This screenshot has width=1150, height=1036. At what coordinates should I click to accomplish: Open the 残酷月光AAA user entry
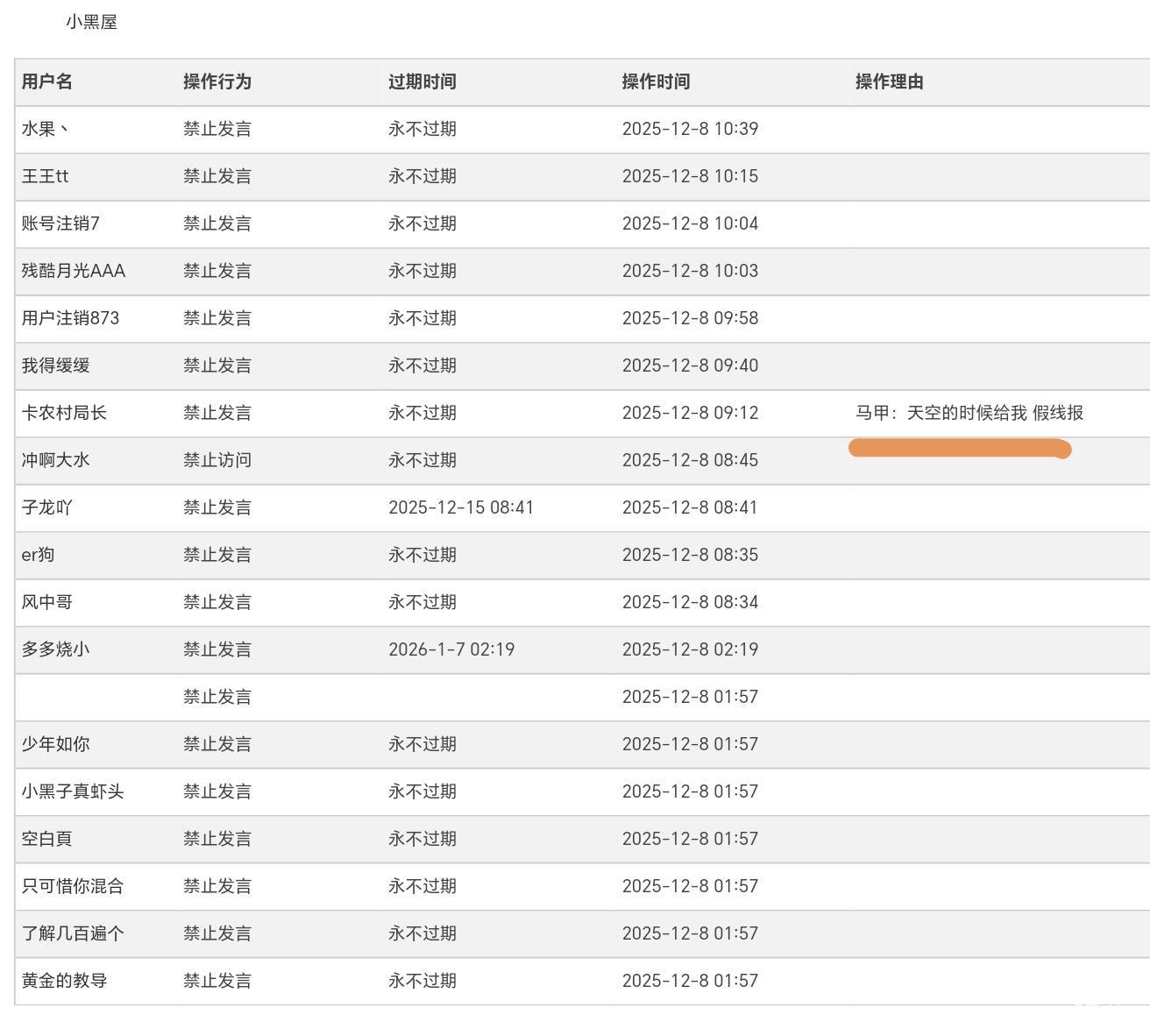74,271
